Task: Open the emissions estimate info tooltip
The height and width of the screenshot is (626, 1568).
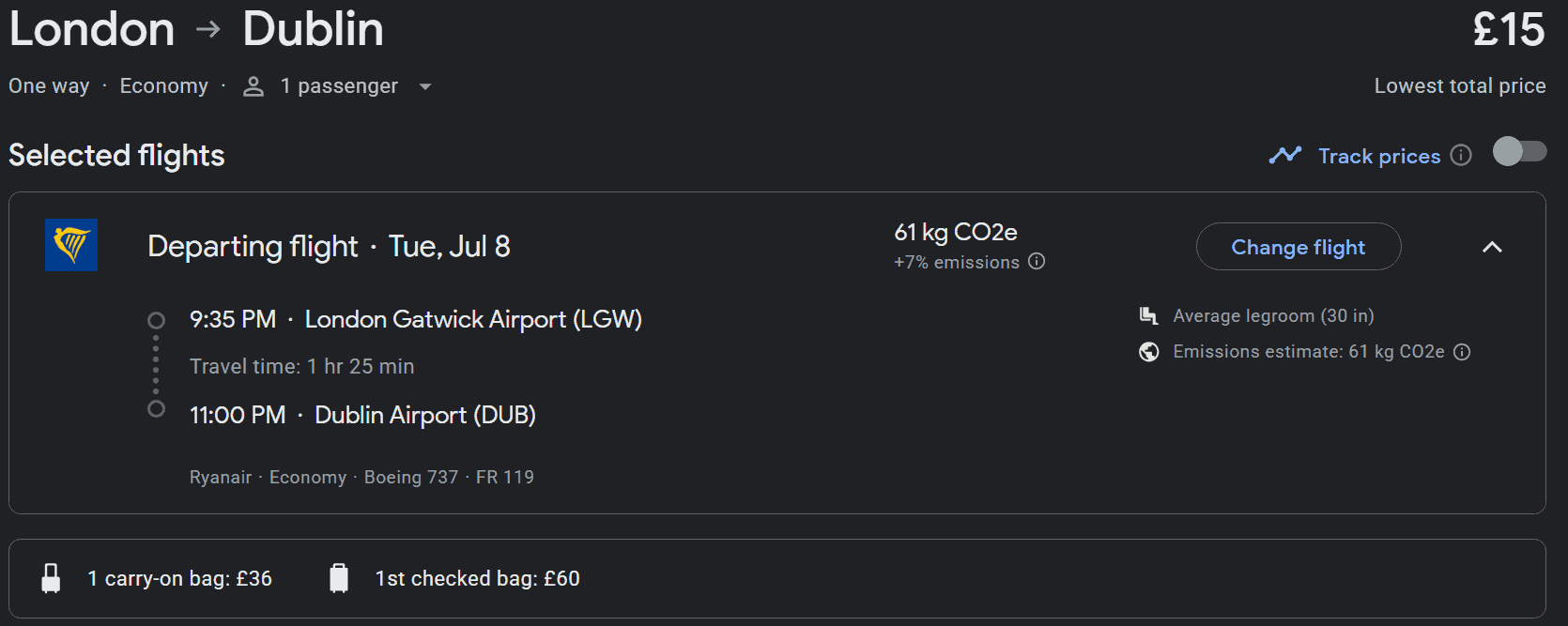Action: coord(1463,351)
